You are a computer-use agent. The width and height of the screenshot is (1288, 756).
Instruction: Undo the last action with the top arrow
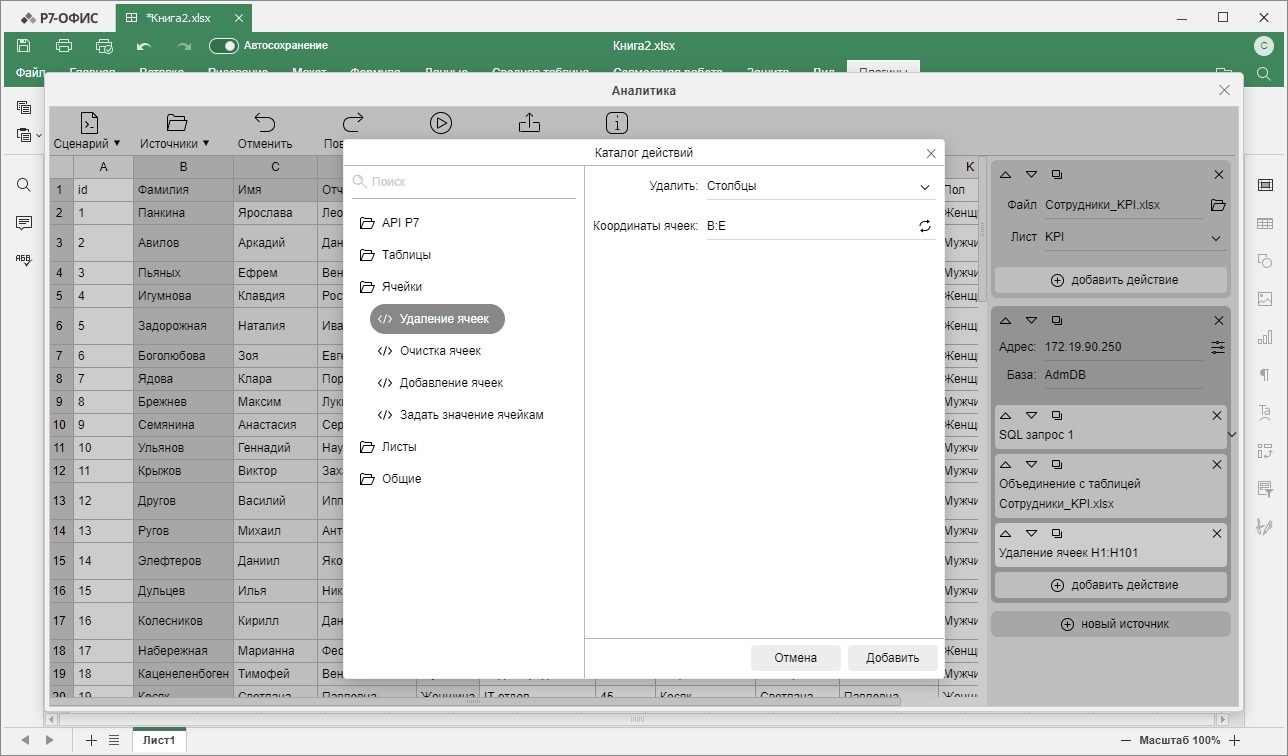144,46
